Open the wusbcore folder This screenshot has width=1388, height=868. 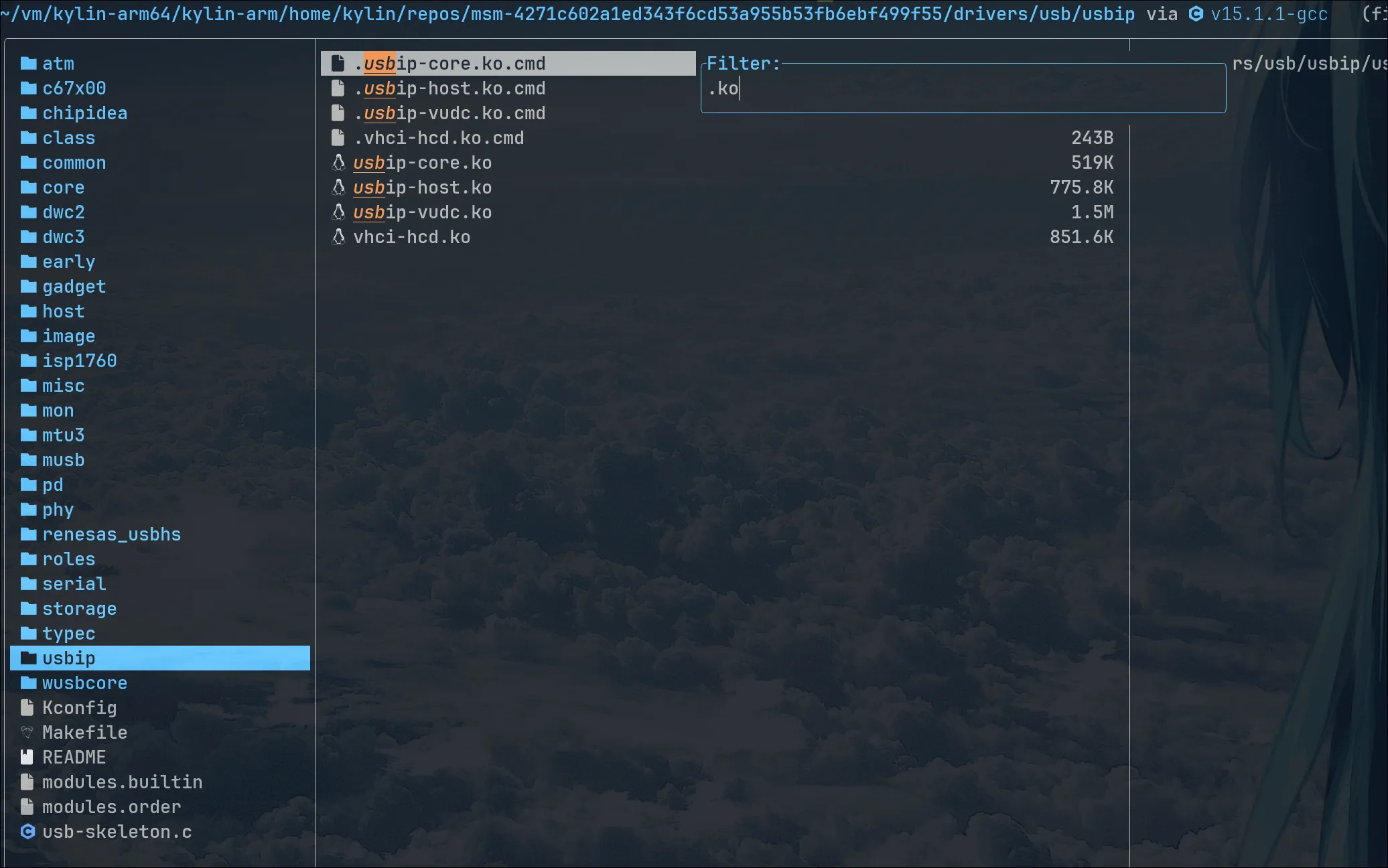84,683
